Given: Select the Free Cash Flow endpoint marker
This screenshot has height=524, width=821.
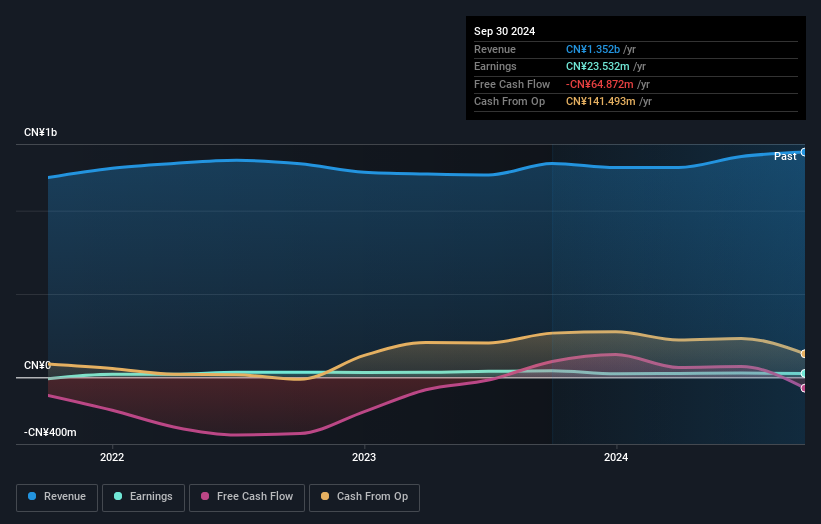Looking at the screenshot, I should (804, 388).
